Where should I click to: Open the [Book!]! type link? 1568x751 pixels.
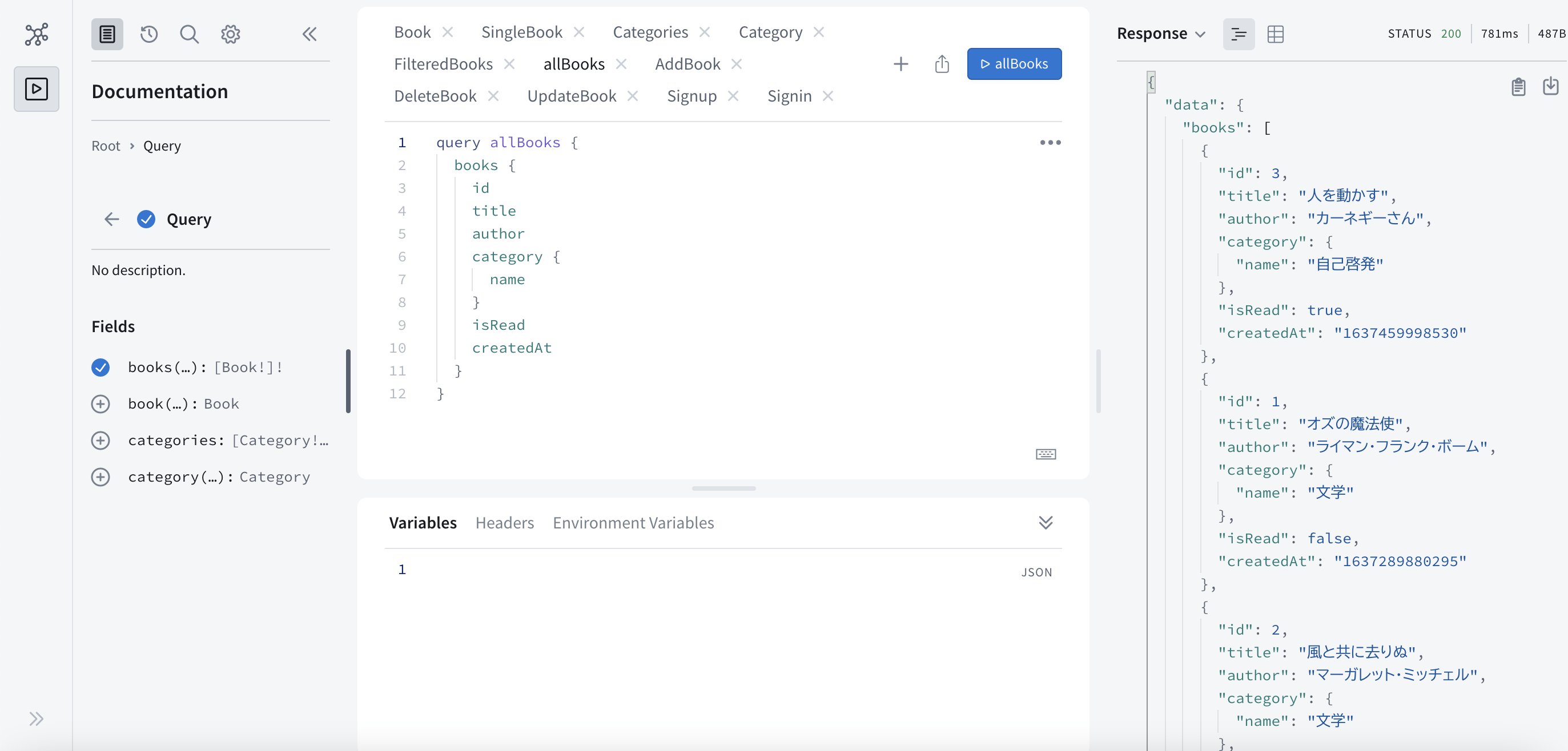248,368
